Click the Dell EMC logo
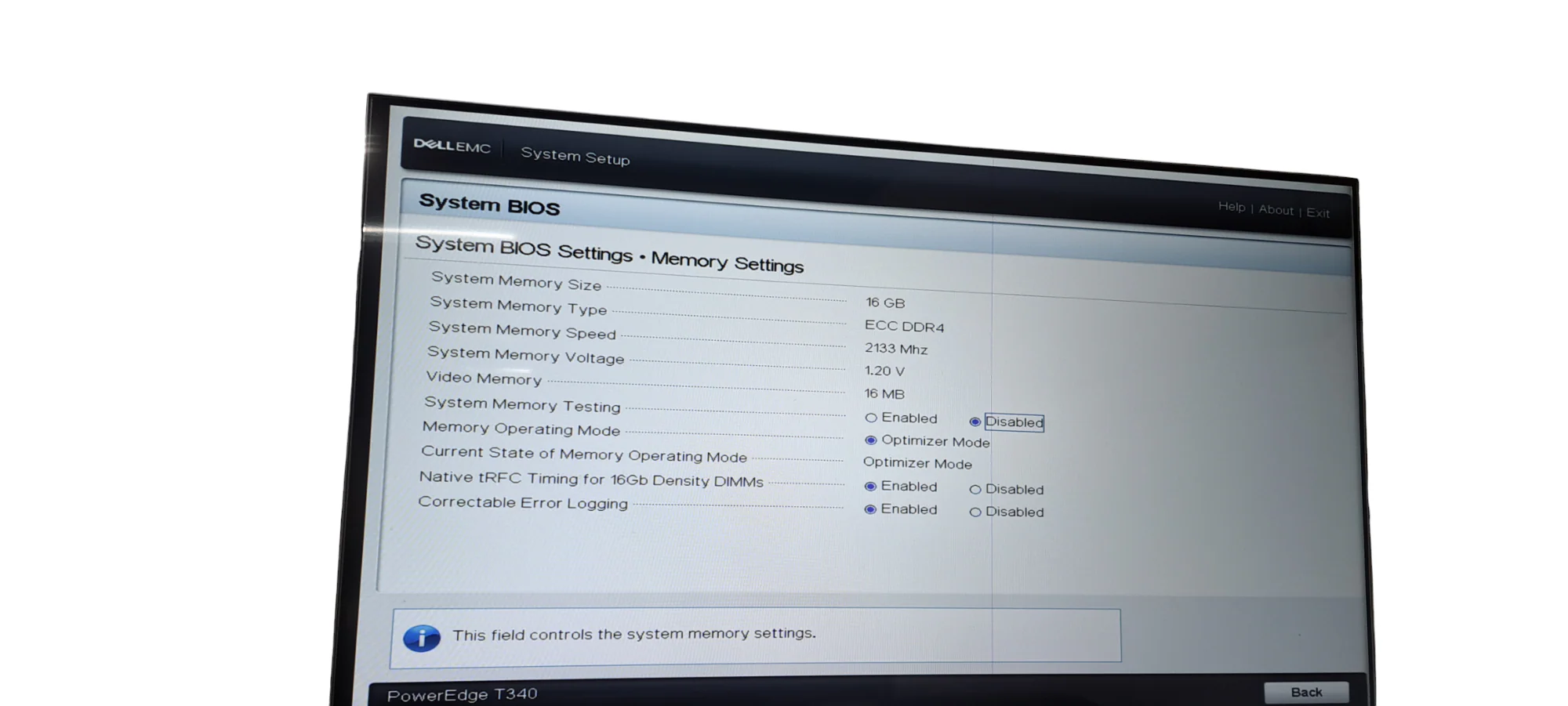Screen dimensions: 1568x706 [x=452, y=146]
